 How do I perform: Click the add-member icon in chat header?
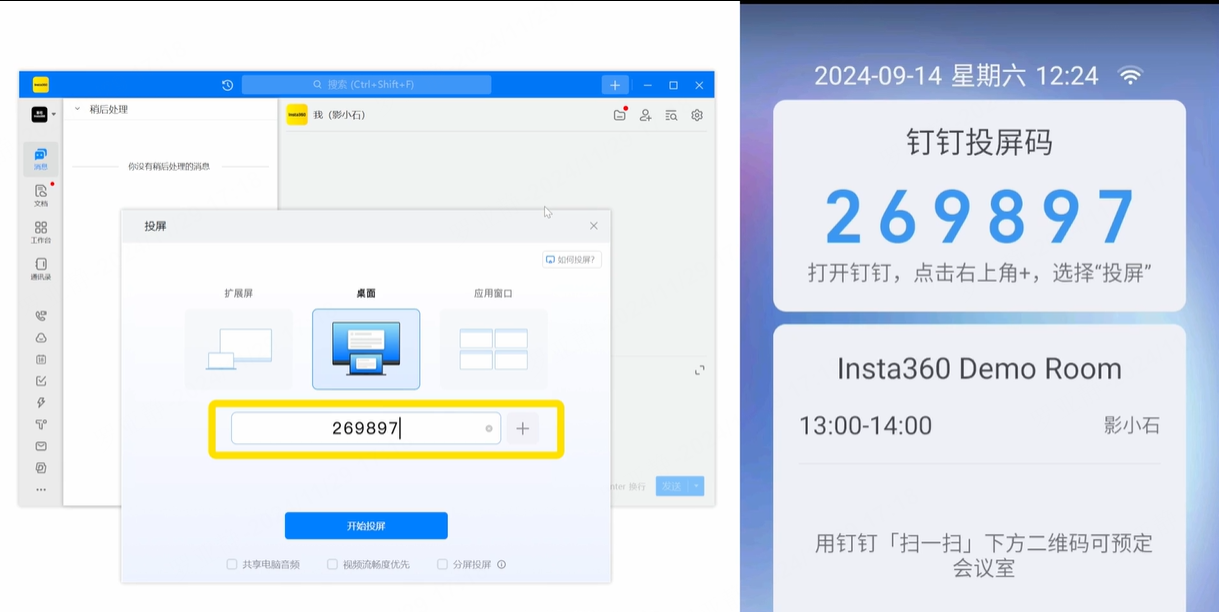(646, 115)
